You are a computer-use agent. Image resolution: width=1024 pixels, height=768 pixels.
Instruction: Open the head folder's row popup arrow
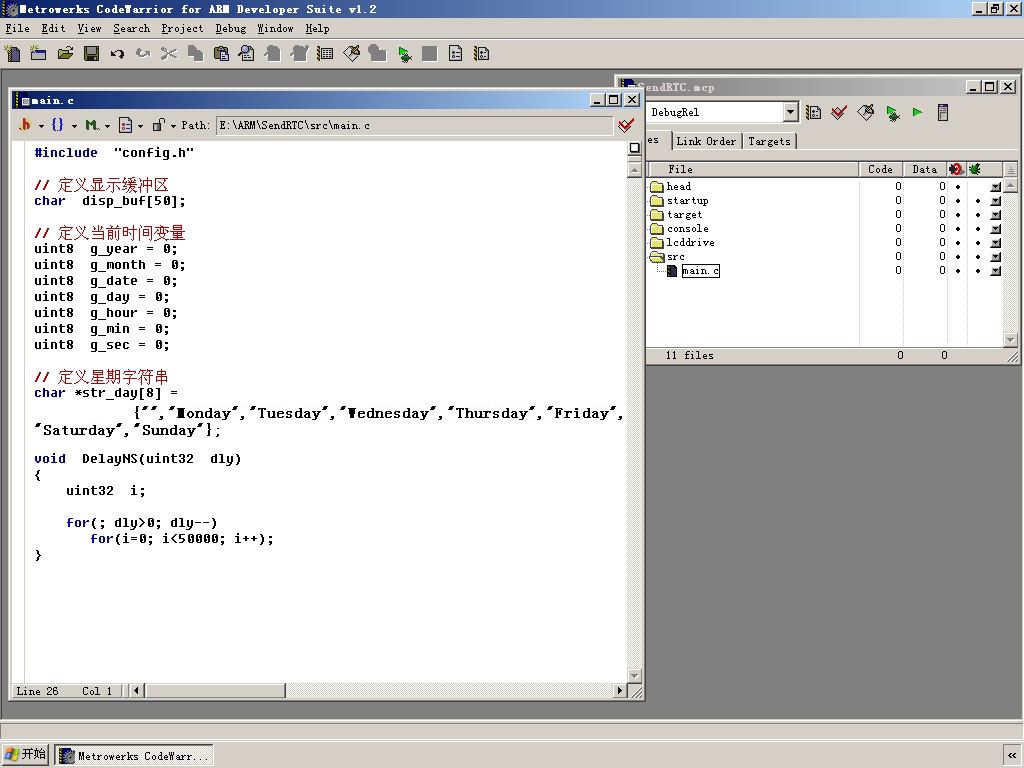coord(995,187)
